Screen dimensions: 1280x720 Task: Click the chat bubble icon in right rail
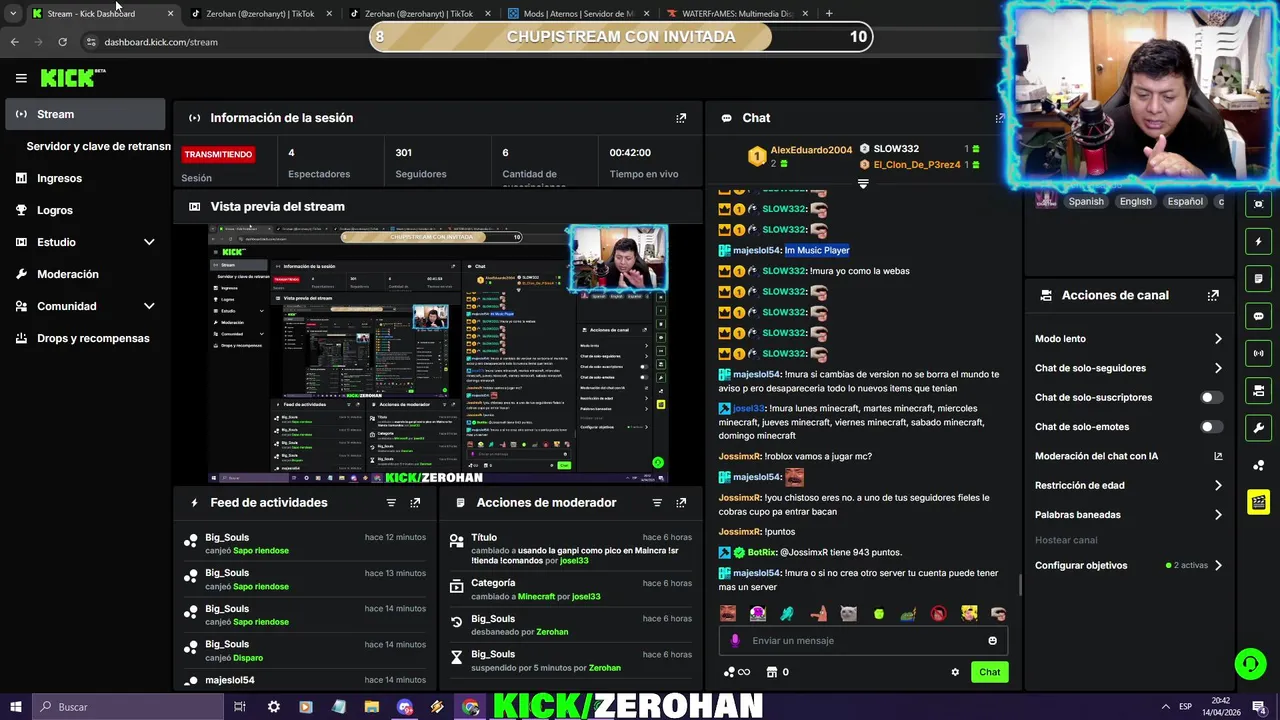pyautogui.click(x=1258, y=316)
